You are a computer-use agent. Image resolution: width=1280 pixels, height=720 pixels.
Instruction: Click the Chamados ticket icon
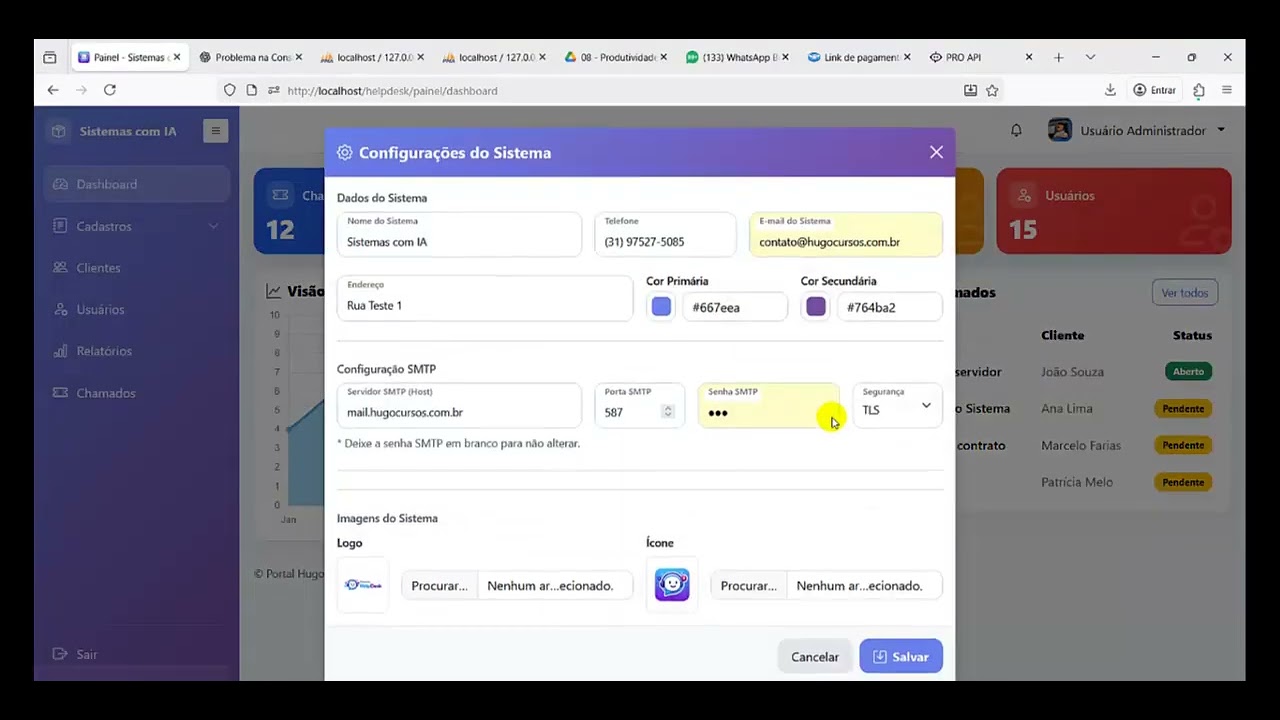click(x=60, y=393)
